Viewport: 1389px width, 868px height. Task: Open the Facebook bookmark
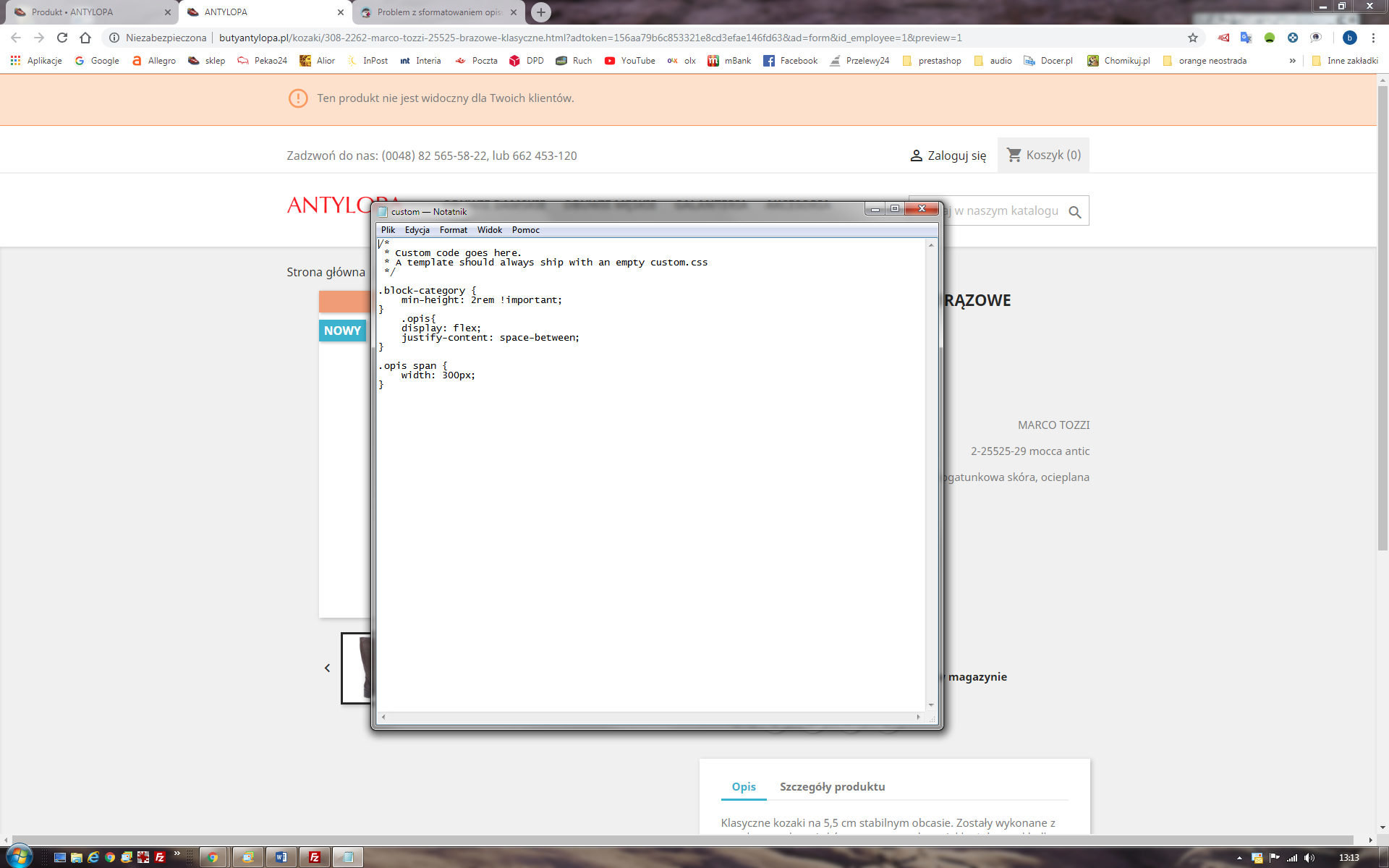point(790,61)
